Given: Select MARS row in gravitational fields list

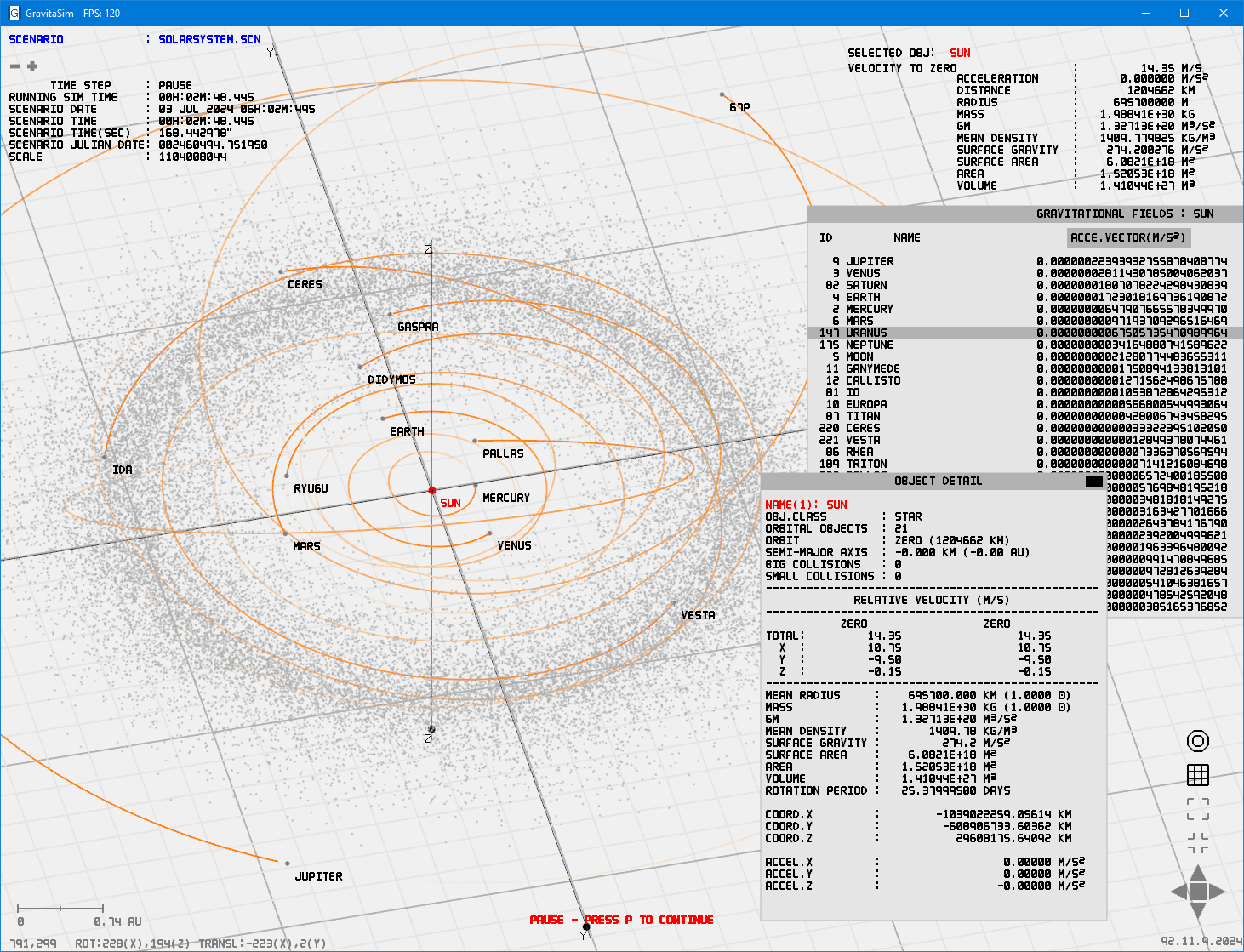Looking at the screenshot, I should 1025,321.
